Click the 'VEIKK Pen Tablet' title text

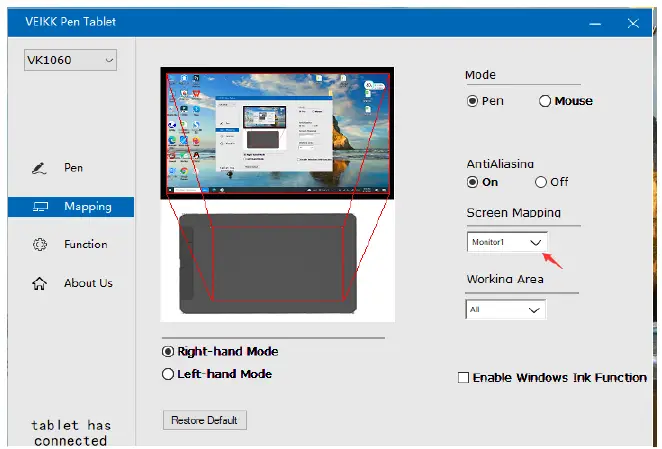[x=71, y=22]
